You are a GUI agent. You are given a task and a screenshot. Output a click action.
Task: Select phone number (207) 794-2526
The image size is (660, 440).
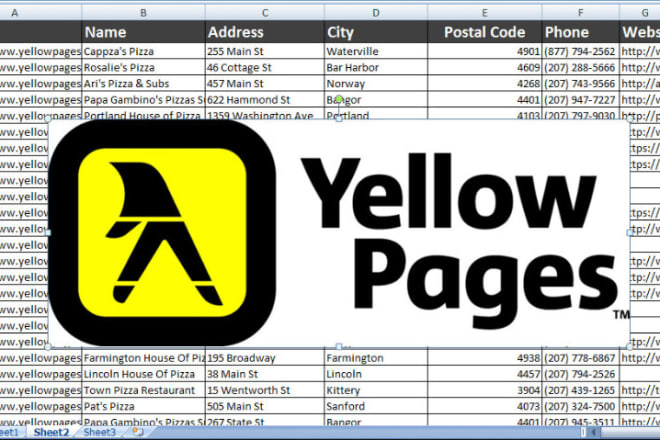pos(580,374)
